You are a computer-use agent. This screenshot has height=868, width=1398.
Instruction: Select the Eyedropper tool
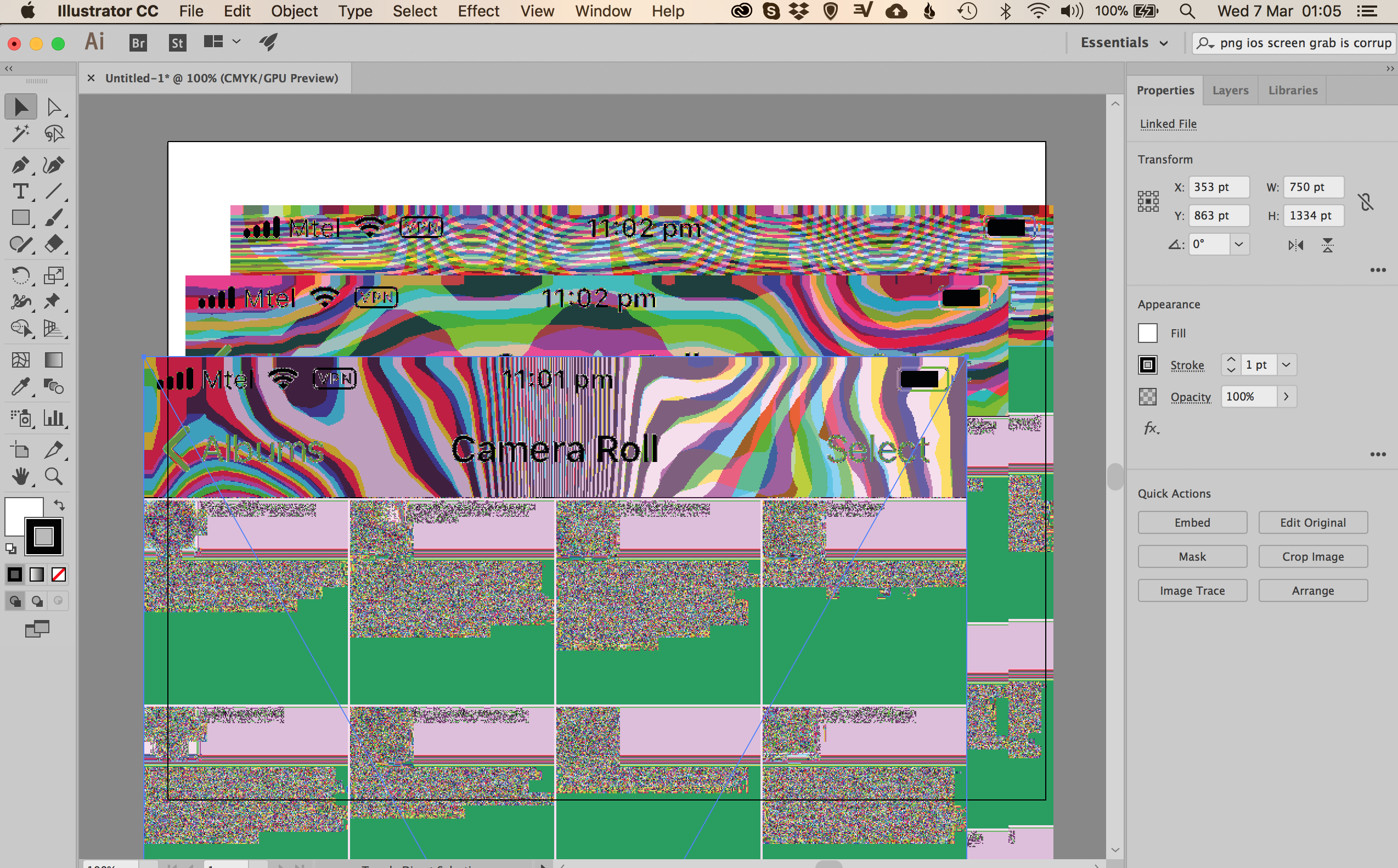20,387
